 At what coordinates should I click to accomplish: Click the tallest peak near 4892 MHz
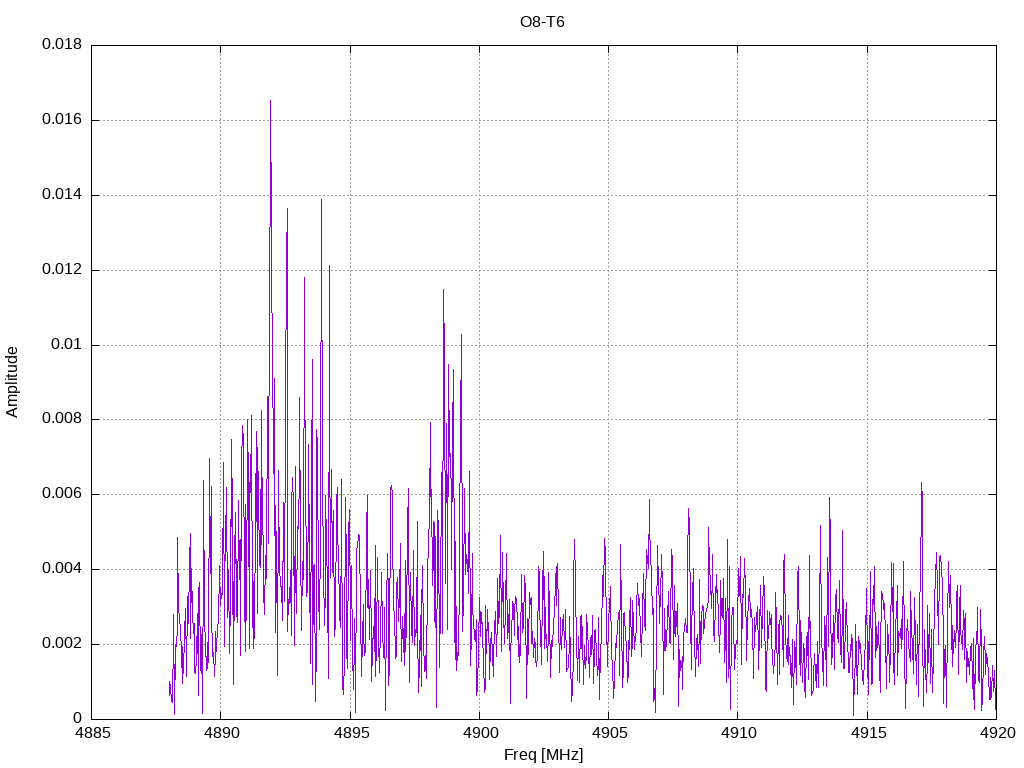(x=270, y=102)
